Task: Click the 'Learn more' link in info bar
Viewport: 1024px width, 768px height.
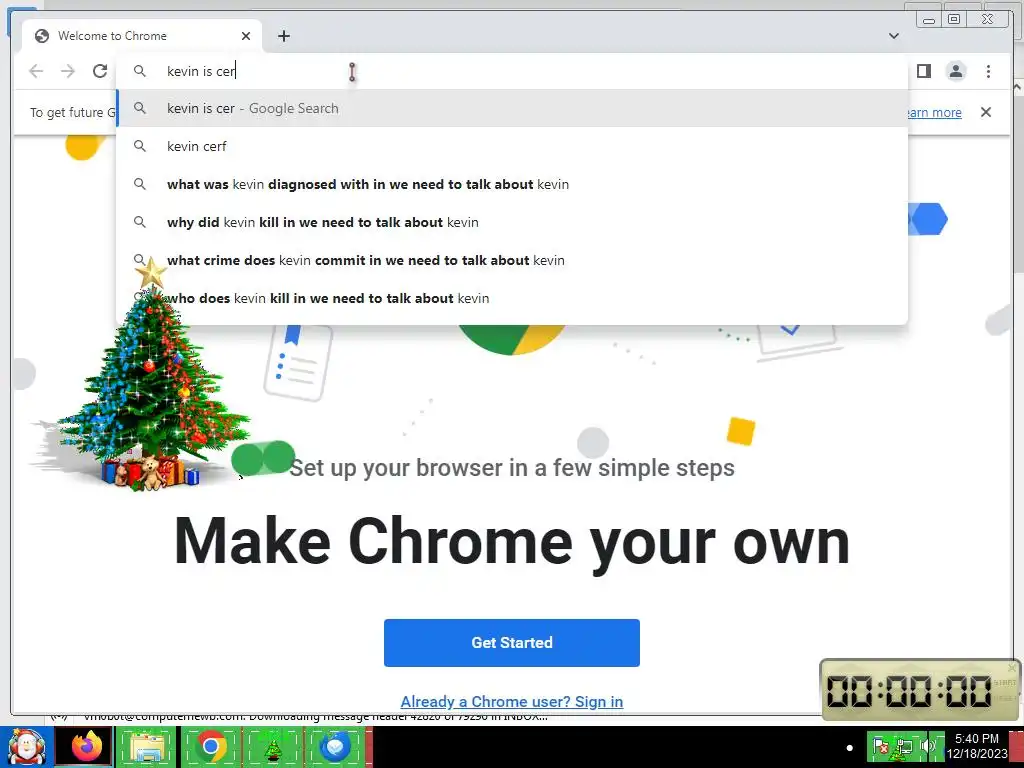Action: coord(935,112)
